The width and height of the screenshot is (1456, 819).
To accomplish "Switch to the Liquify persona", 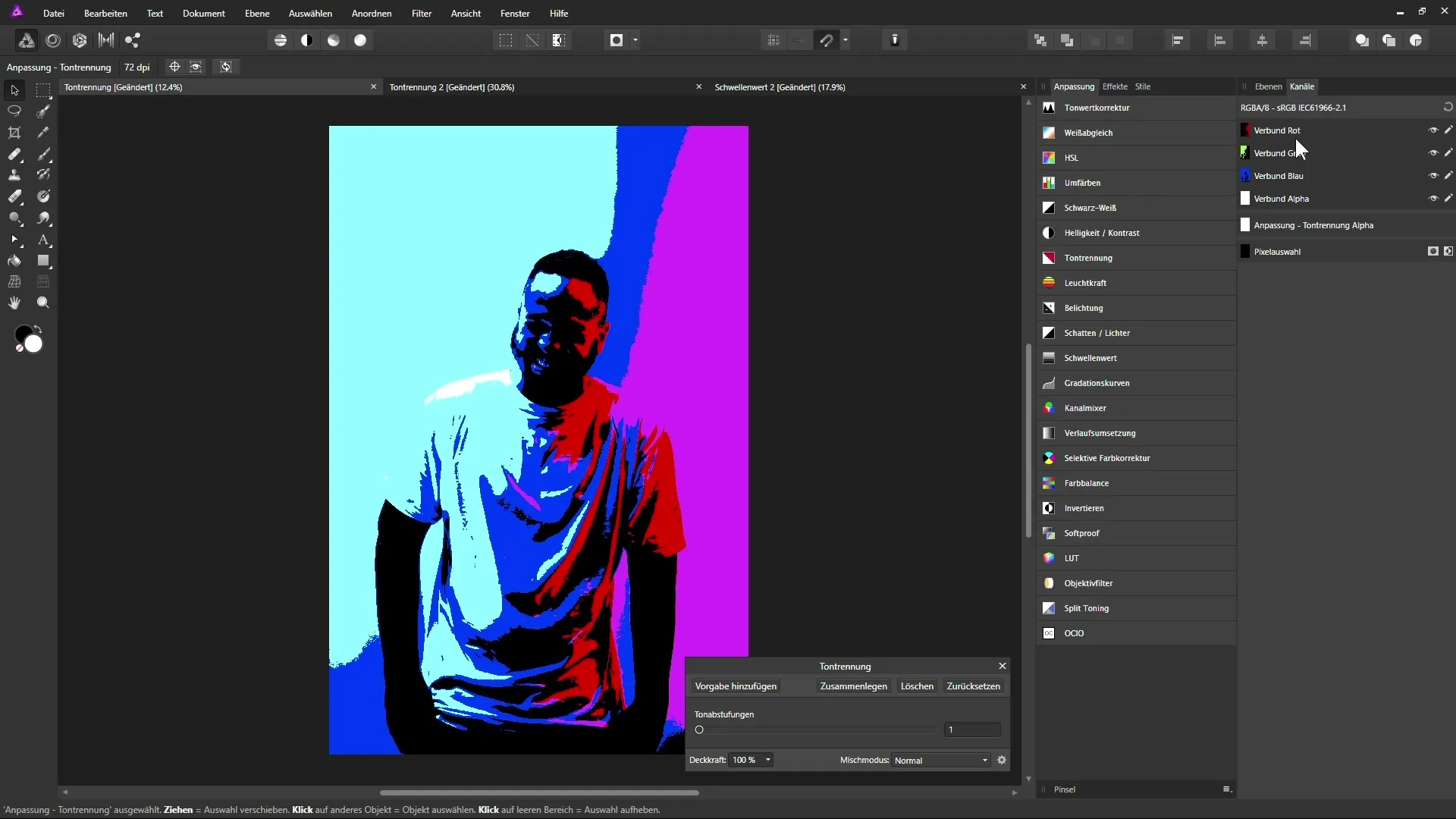I will point(53,40).
